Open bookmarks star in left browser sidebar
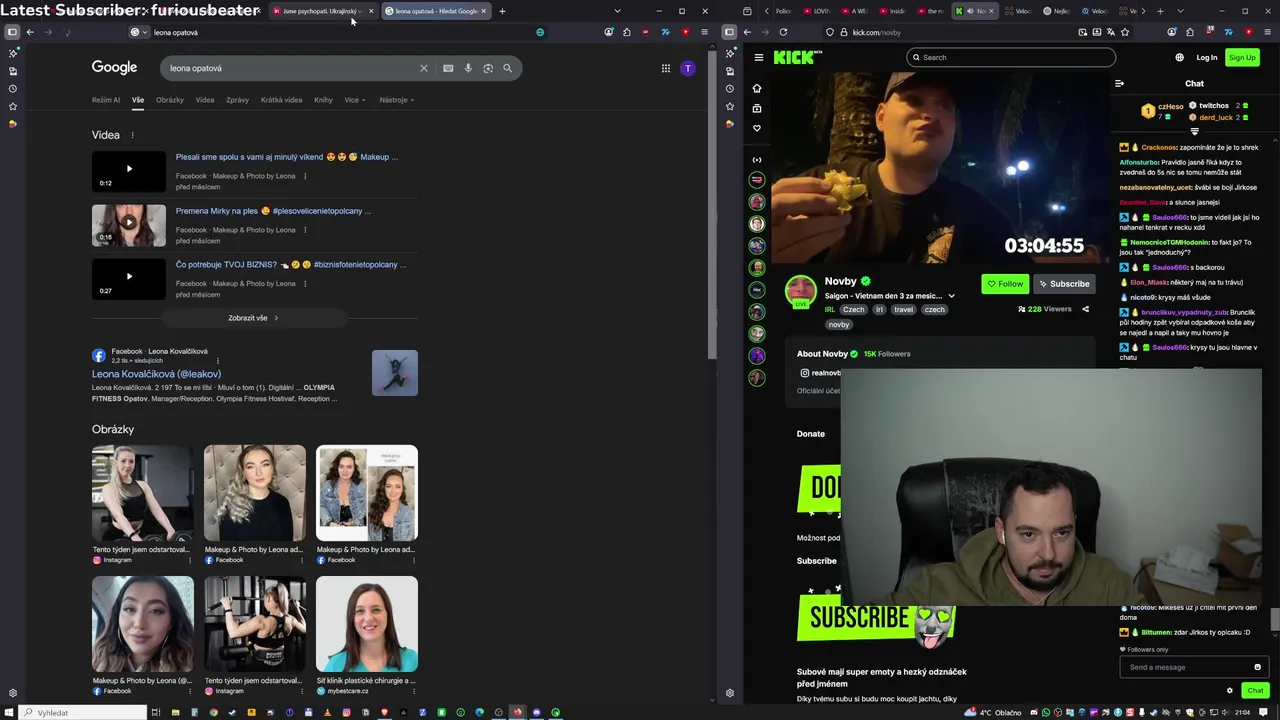1280x720 pixels. pyautogui.click(x=12, y=106)
